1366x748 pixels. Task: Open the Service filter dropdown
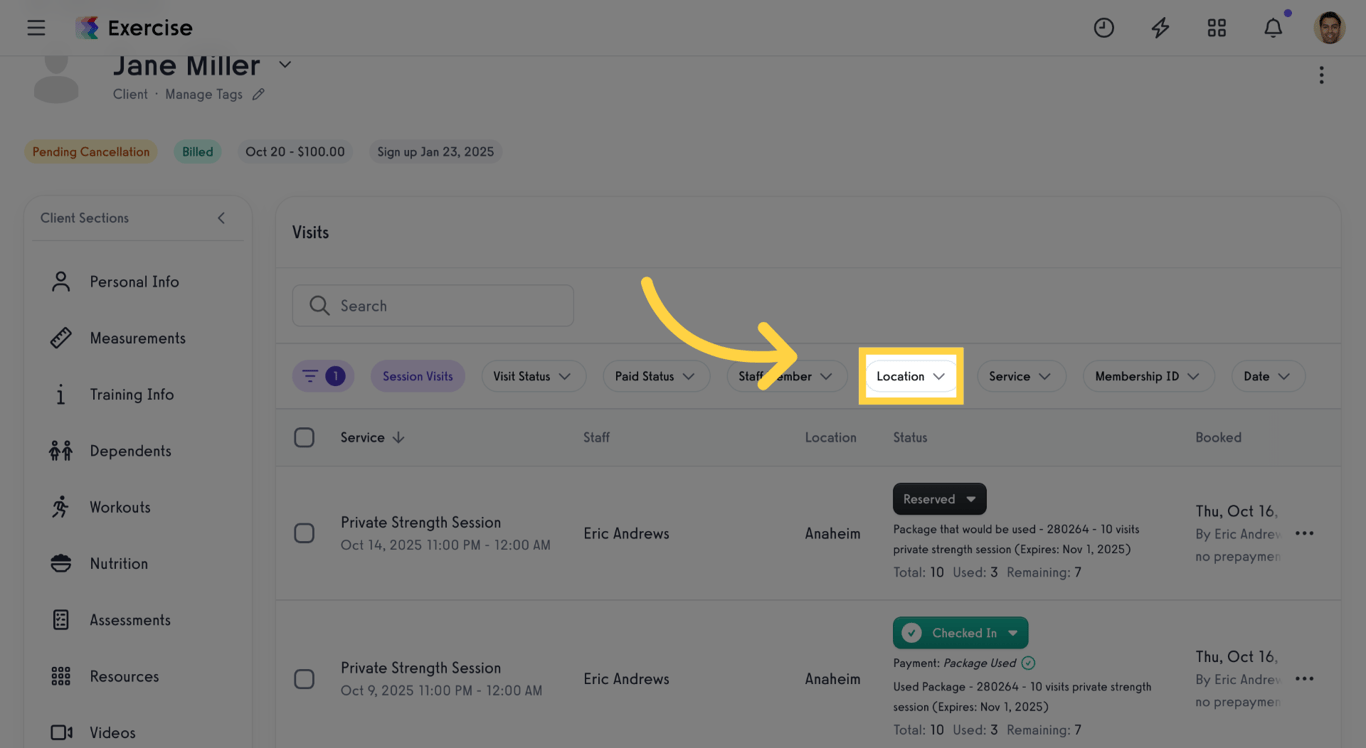(x=1021, y=376)
